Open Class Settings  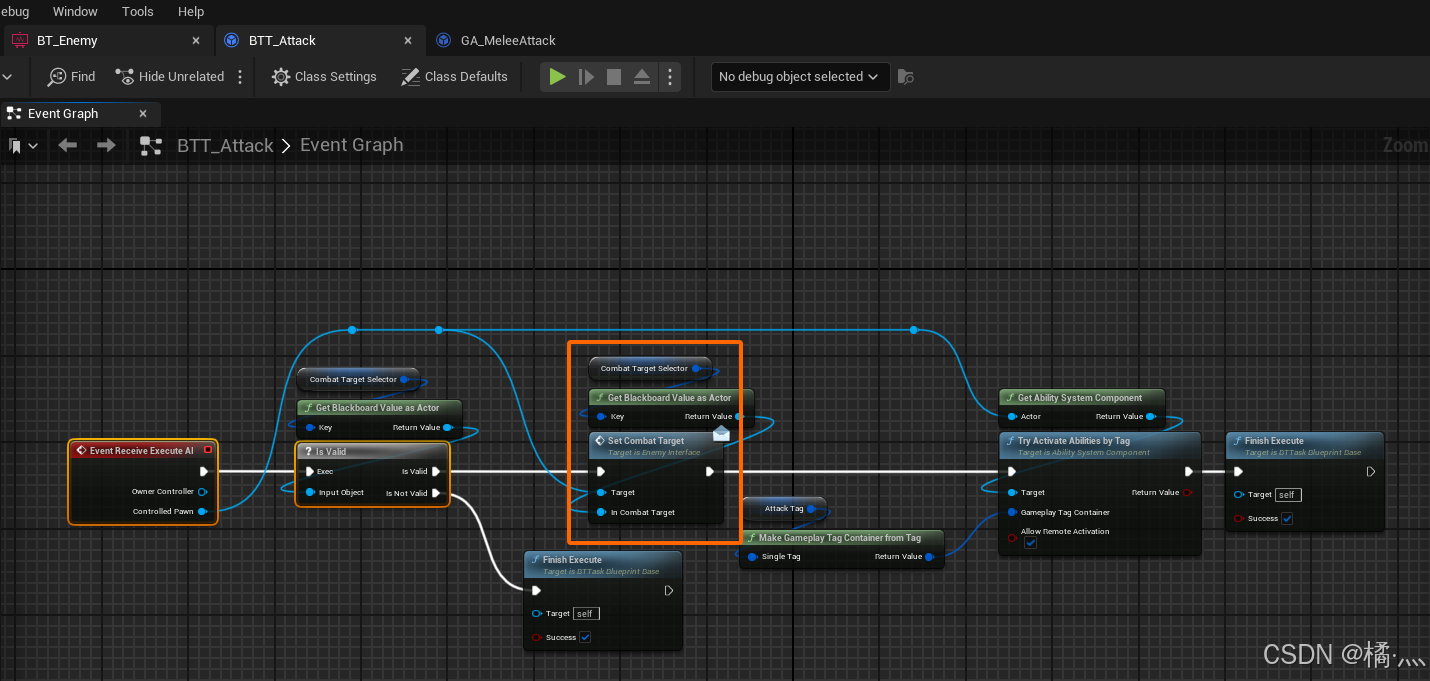pos(324,77)
